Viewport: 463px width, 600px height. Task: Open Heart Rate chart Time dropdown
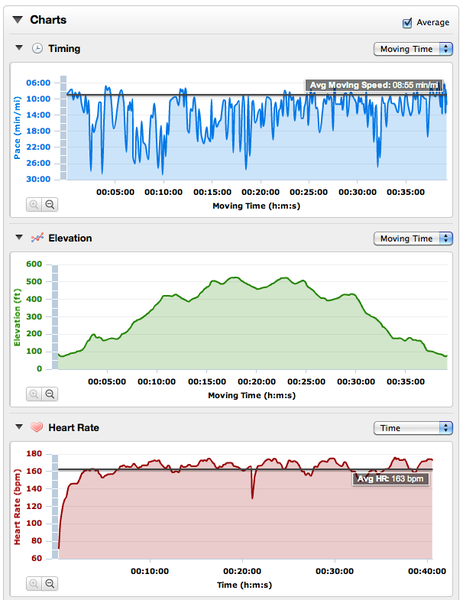pyautogui.click(x=413, y=428)
